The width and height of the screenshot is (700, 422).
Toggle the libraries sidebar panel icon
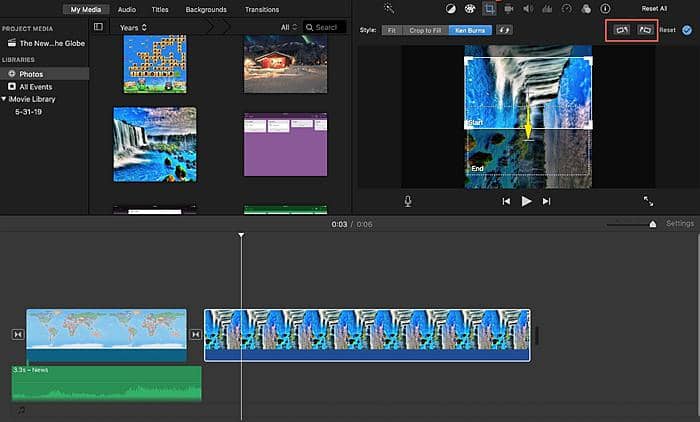(98, 27)
